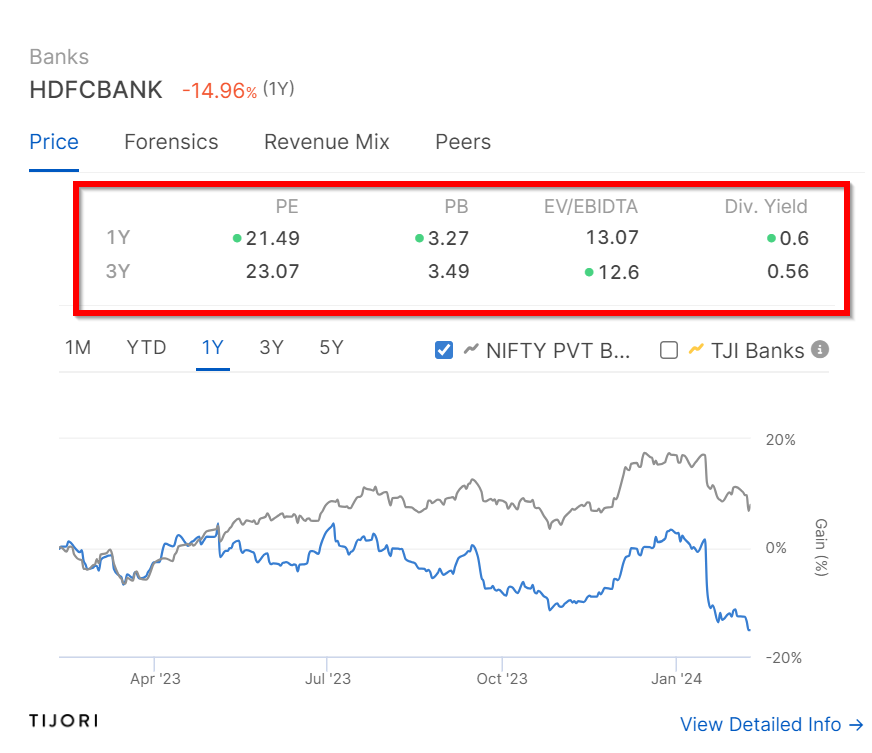
Task: Click the green dot beside EV/EBIDTA 12.6
Action: 589,273
